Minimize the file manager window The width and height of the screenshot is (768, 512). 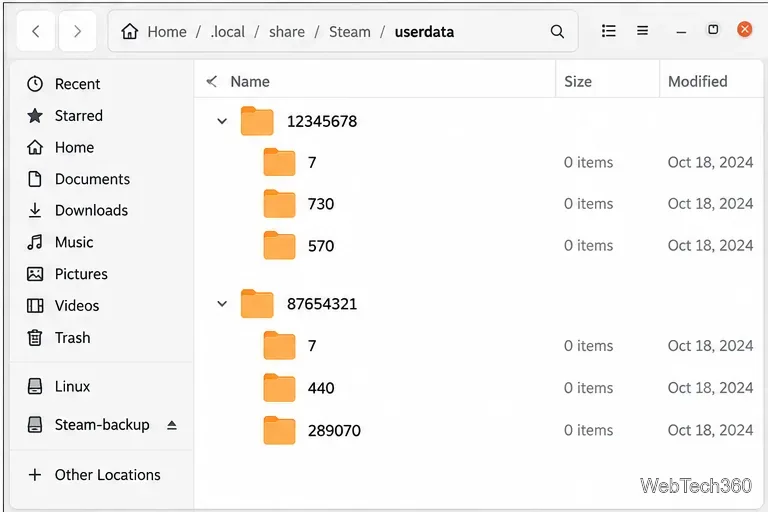(x=681, y=32)
